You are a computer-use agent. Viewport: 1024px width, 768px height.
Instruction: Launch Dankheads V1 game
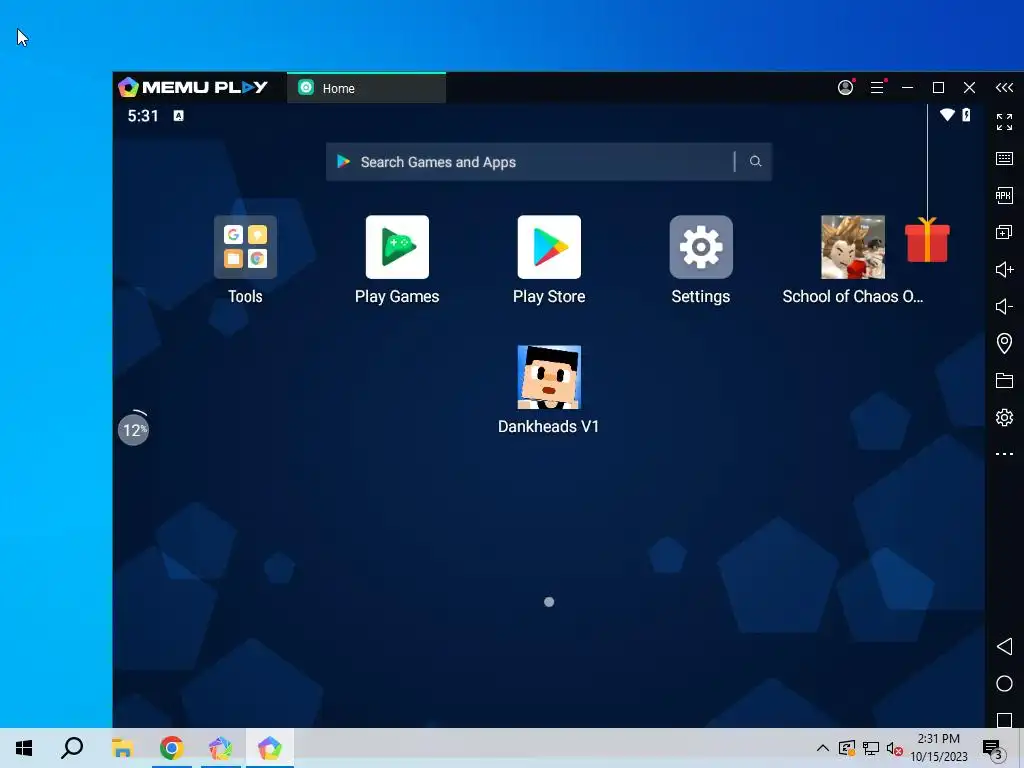pyautogui.click(x=549, y=377)
